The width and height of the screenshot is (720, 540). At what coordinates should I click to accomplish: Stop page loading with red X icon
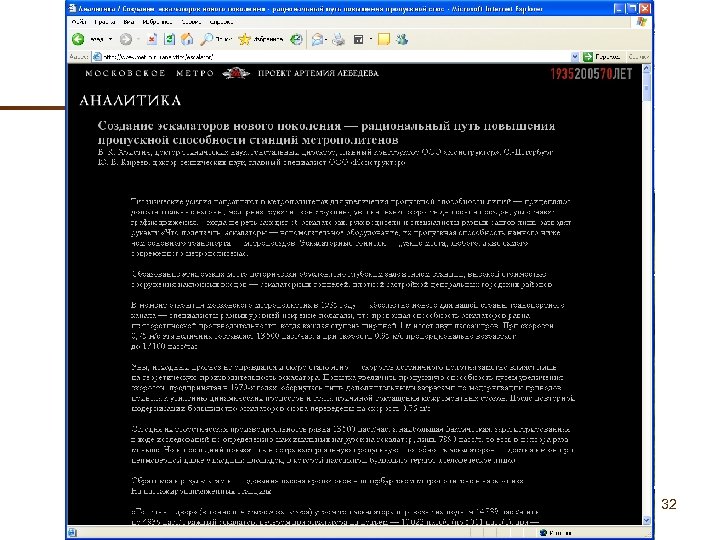152,39
